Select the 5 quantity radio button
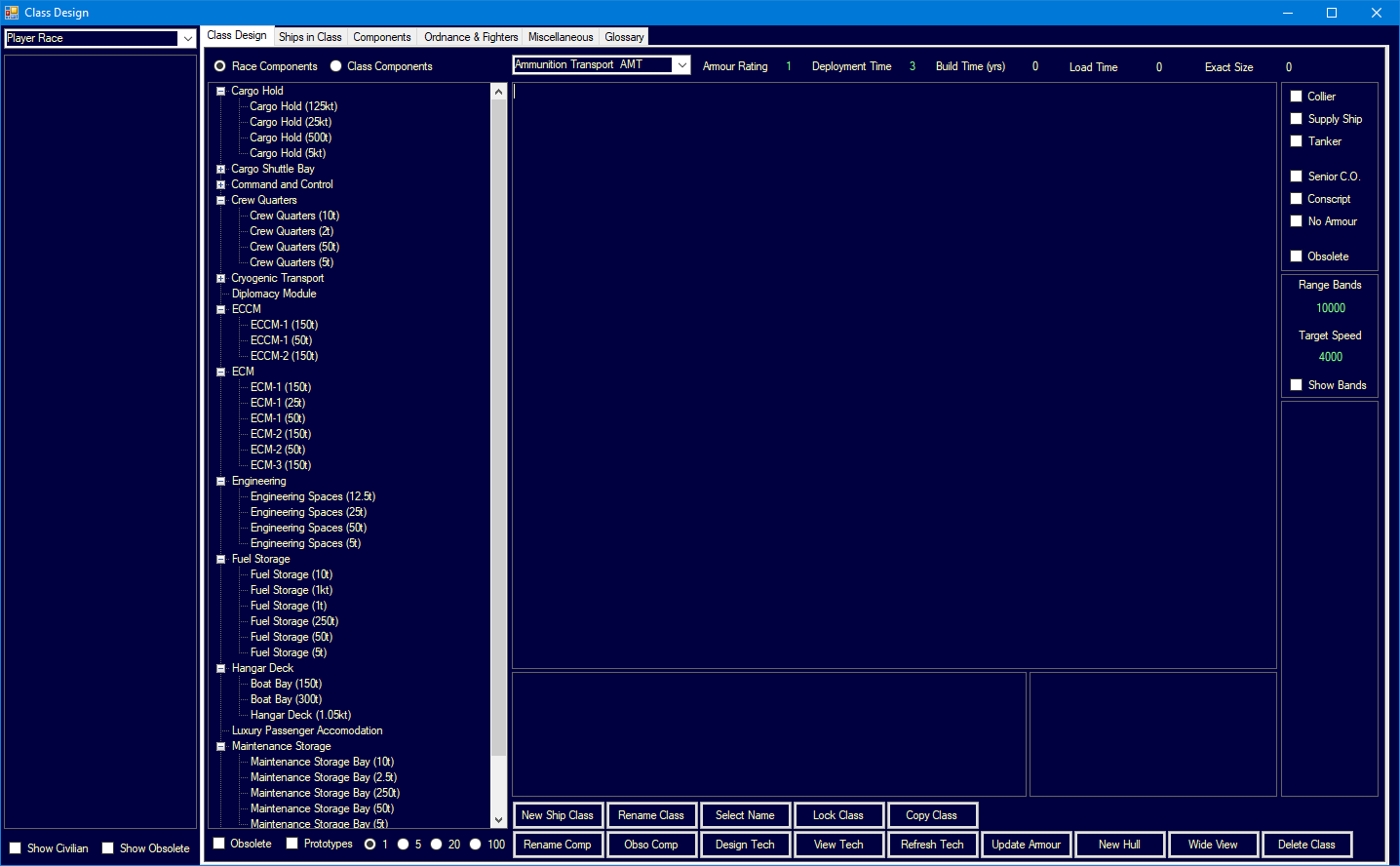Screen dimensions: 1400x866 pyautogui.click(x=404, y=845)
